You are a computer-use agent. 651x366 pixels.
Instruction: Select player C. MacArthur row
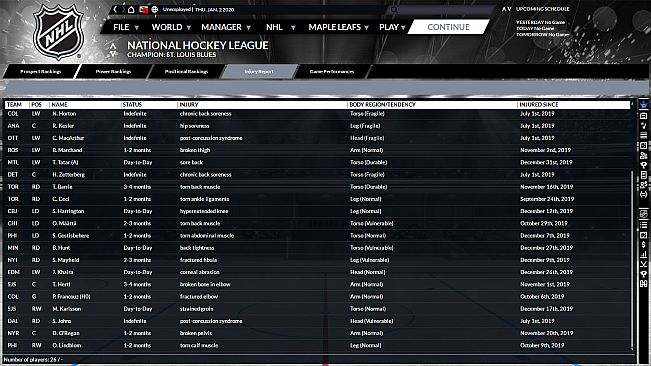318,138
